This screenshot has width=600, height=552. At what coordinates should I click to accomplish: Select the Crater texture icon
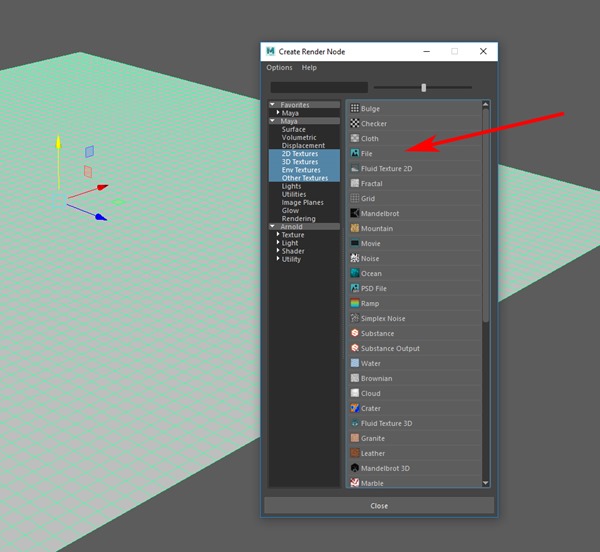[355, 408]
